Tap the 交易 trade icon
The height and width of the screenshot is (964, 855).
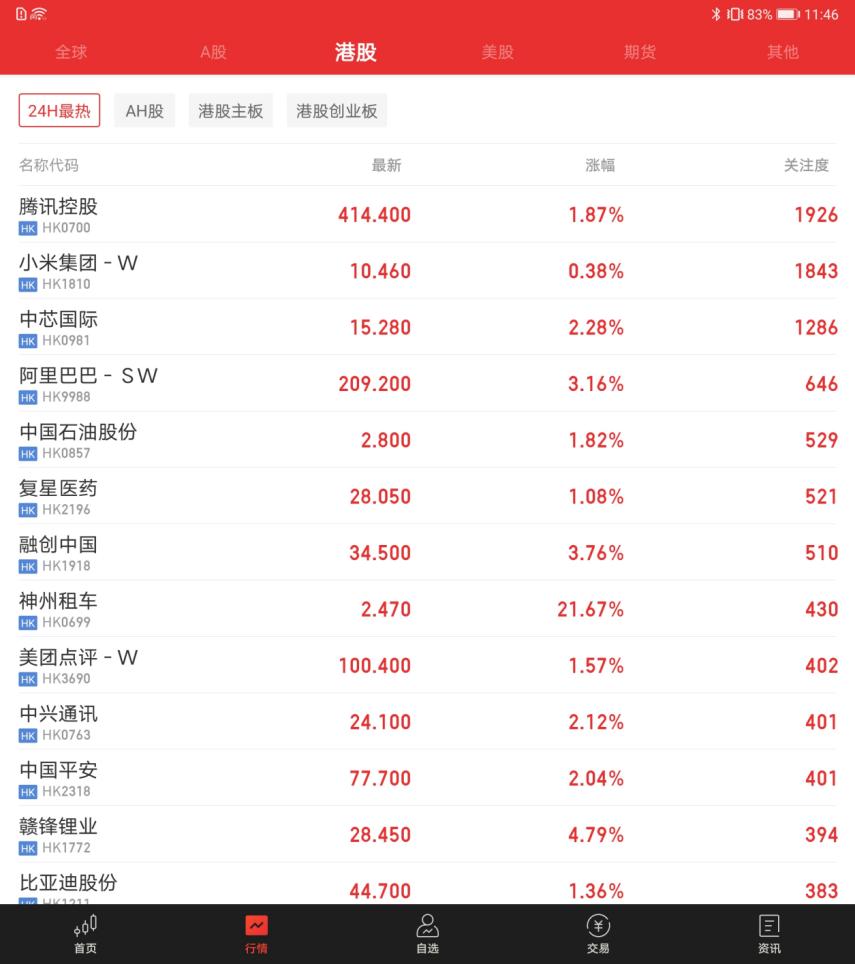click(x=597, y=930)
